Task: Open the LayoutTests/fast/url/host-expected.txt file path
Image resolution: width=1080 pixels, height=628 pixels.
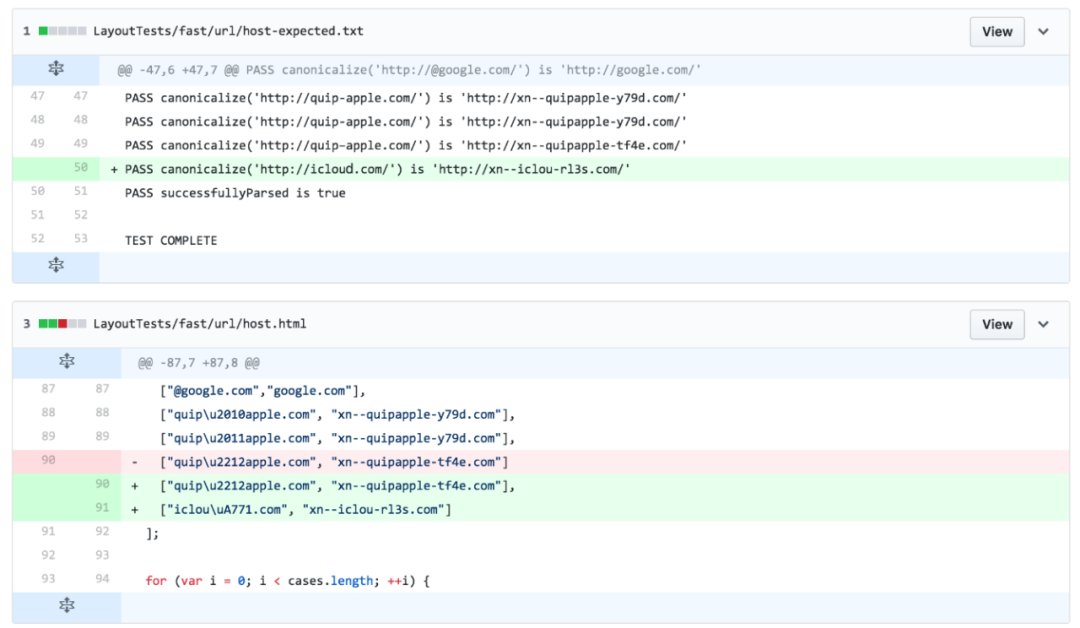Action: tap(228, 31)
